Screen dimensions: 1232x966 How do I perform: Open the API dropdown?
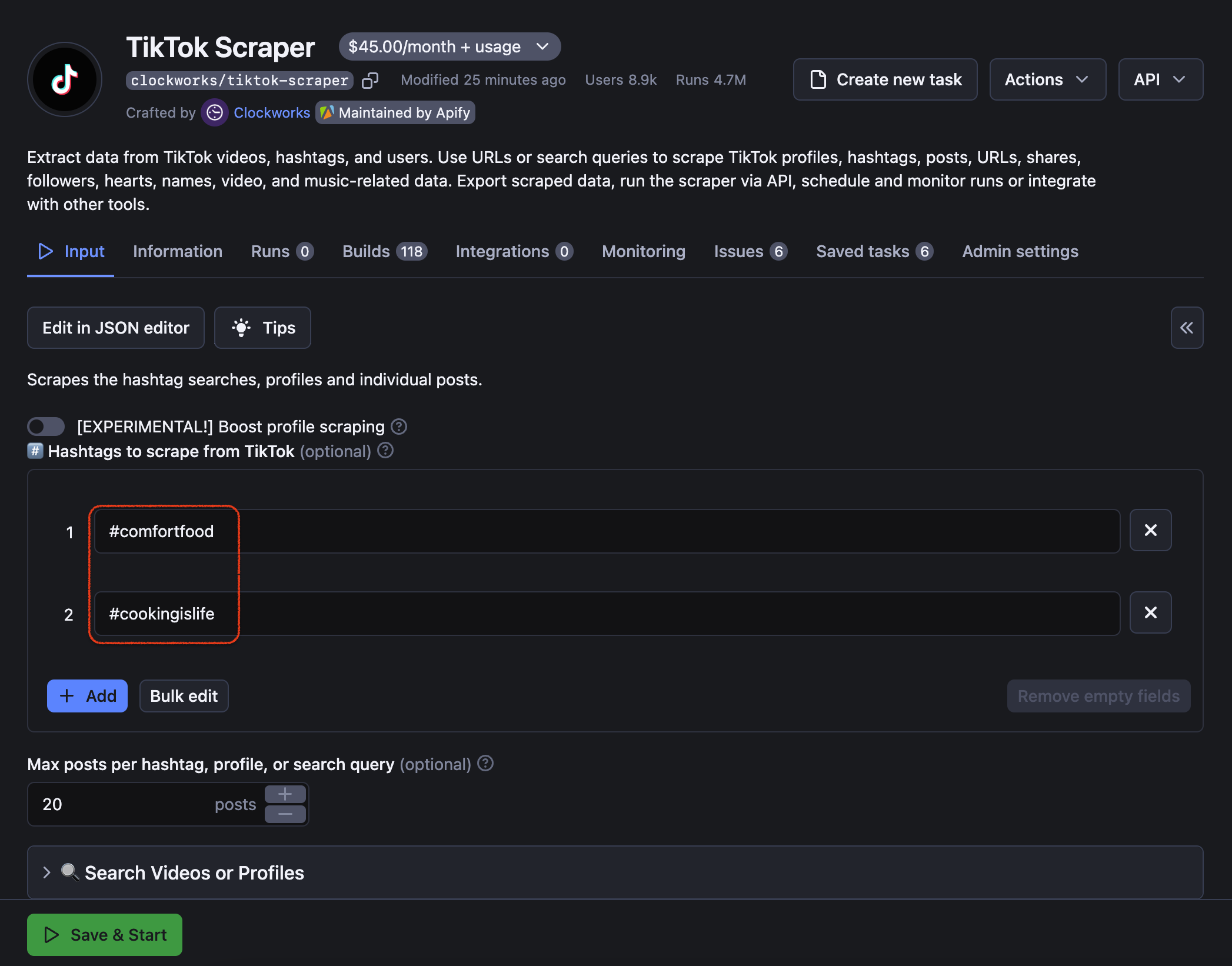click(x=1160, y=79)
